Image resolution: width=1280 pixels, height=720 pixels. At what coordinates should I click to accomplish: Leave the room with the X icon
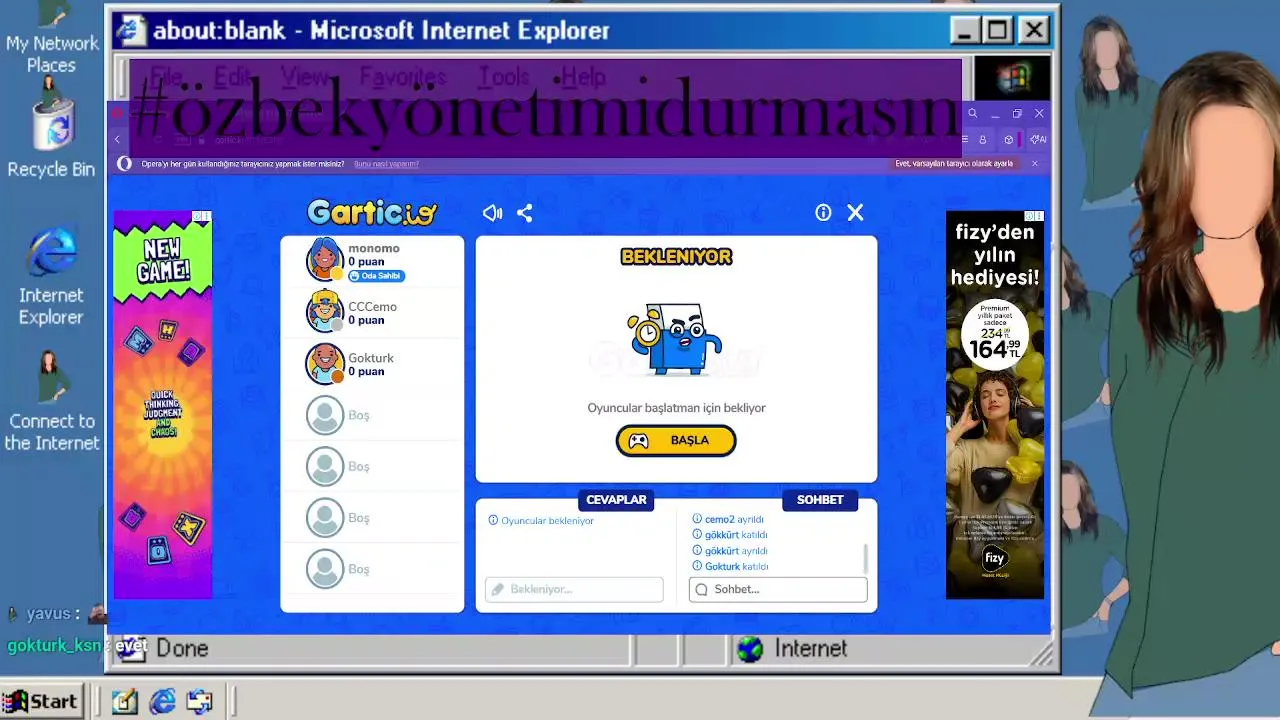(x=855, y=212)
